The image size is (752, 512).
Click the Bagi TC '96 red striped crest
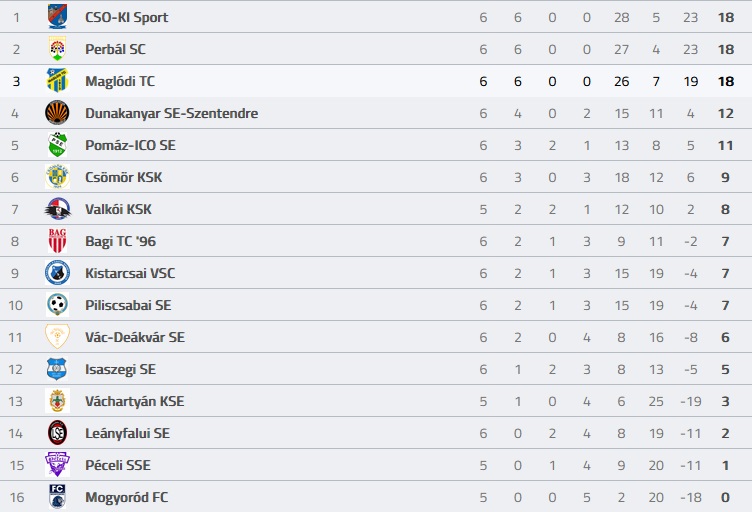click(57, 241)
